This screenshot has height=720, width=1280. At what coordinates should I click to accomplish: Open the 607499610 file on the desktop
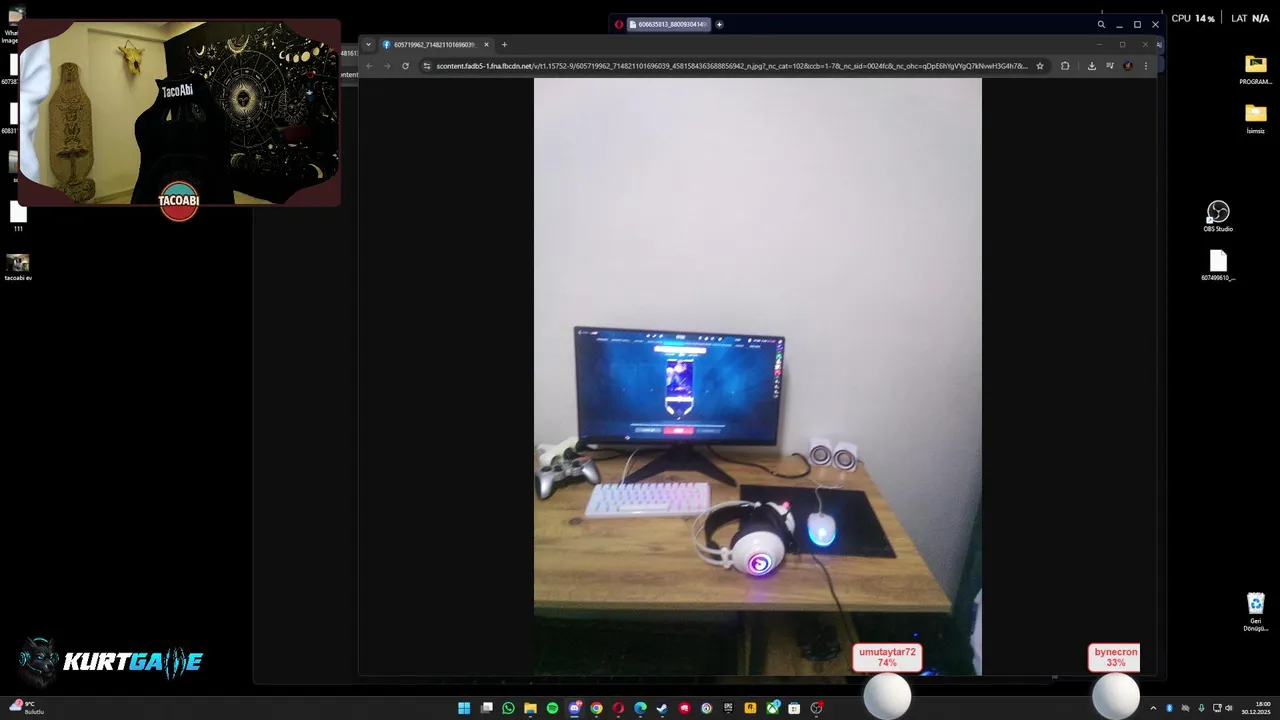1218,265
